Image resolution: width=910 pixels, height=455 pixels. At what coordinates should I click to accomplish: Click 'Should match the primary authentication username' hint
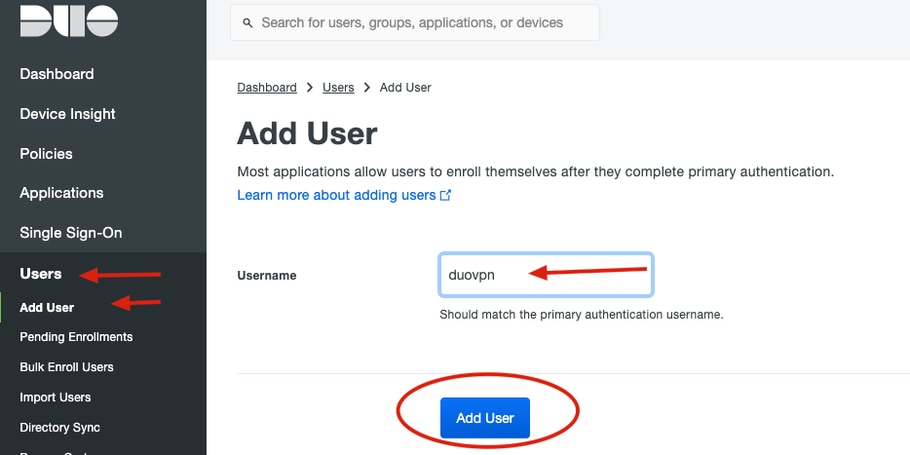click(x=582, y=315)
